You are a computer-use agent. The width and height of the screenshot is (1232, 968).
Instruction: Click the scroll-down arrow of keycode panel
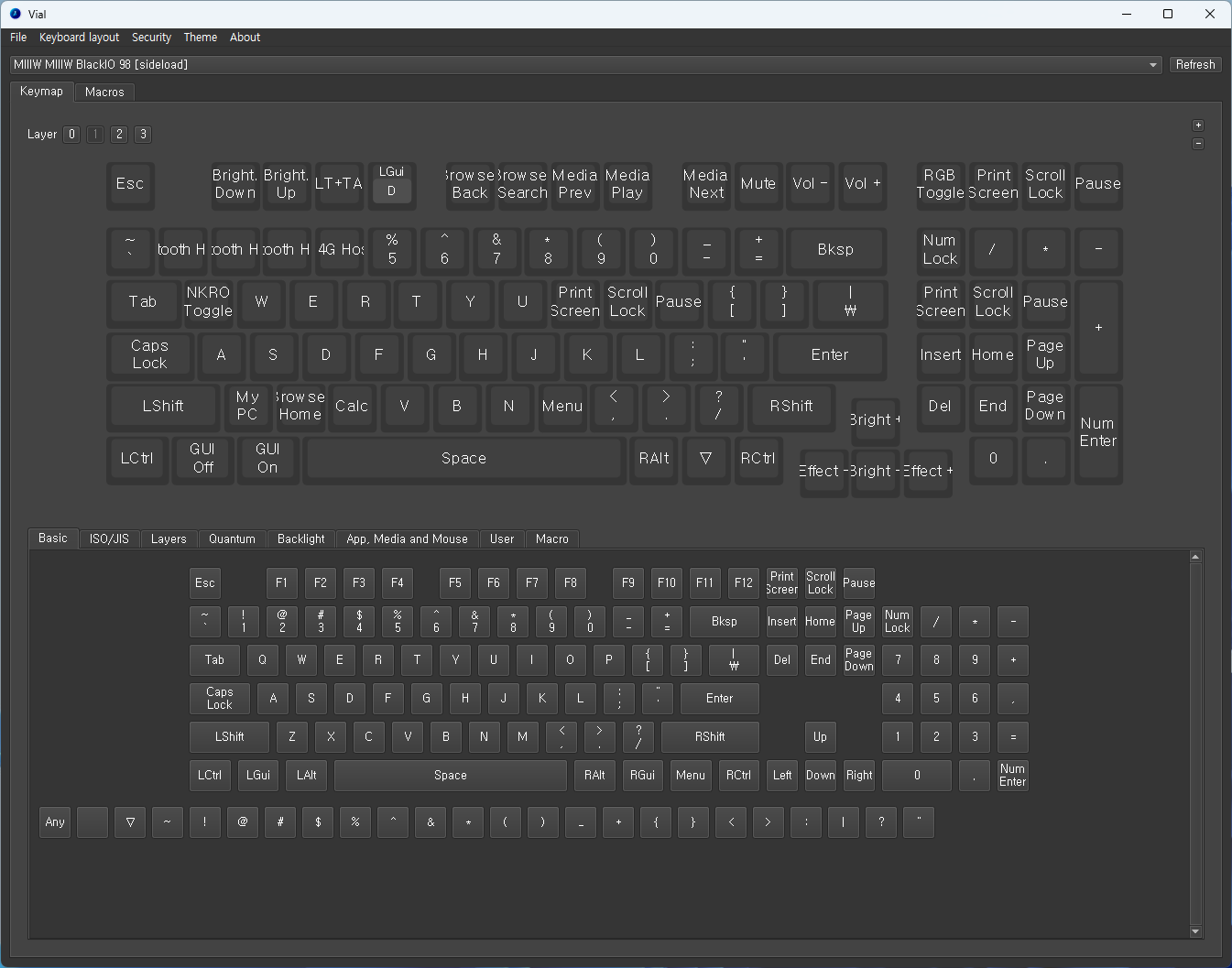pyautogui.click(x=1195, y=931)
